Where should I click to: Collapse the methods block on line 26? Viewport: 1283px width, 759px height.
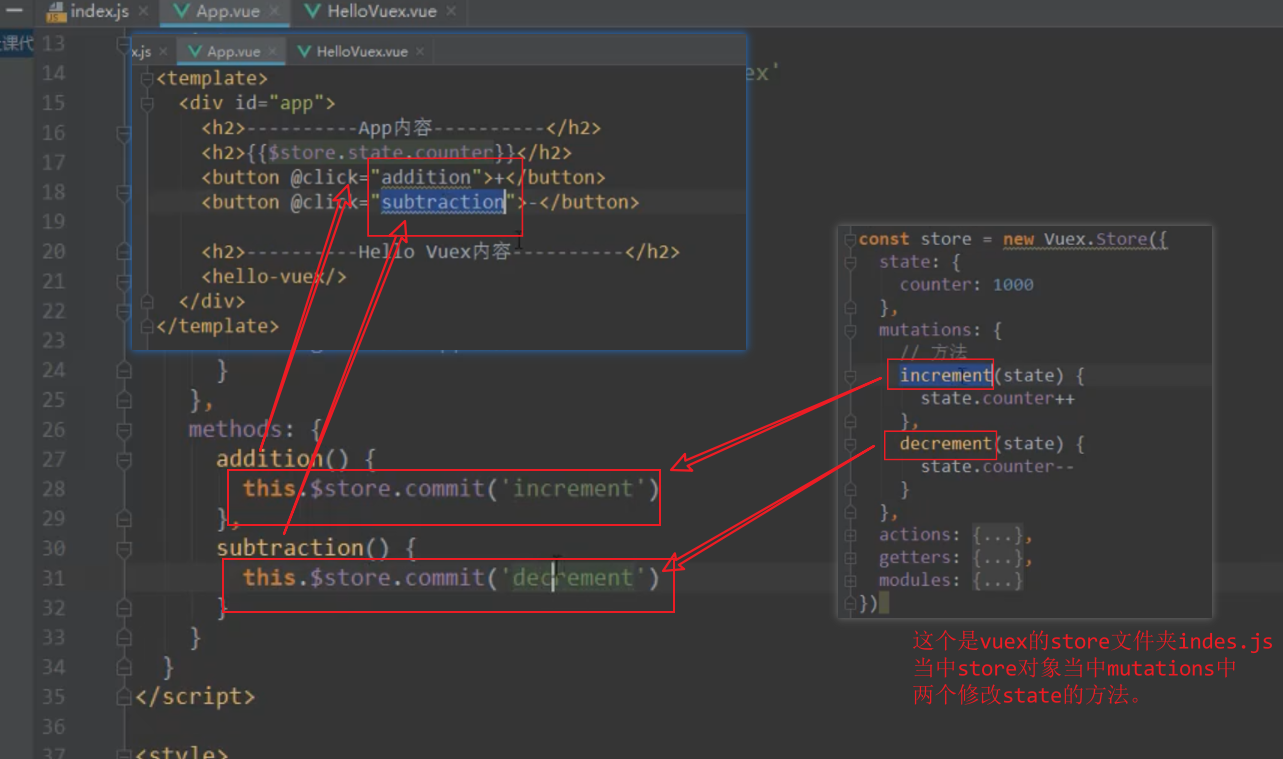click(x=124, y=429)
